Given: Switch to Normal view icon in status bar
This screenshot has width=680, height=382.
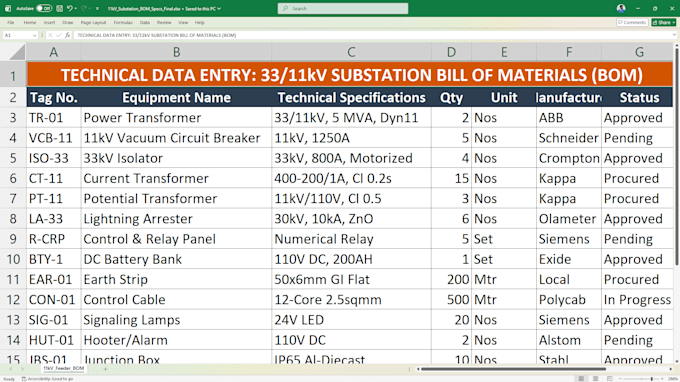Looking at the screenshot, I should coord(581,379).
